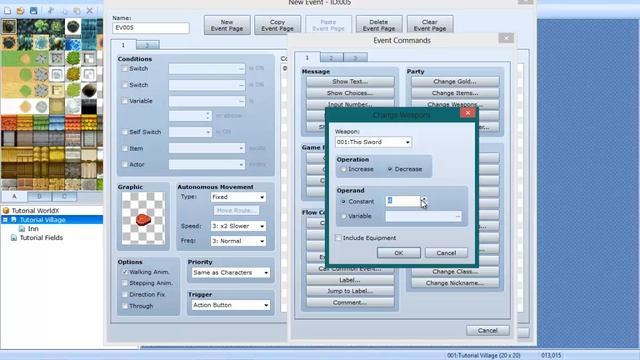The image size is (640, 360).
Task: Click the X delete icon in the main toolbar
Action: pos(90,10)
